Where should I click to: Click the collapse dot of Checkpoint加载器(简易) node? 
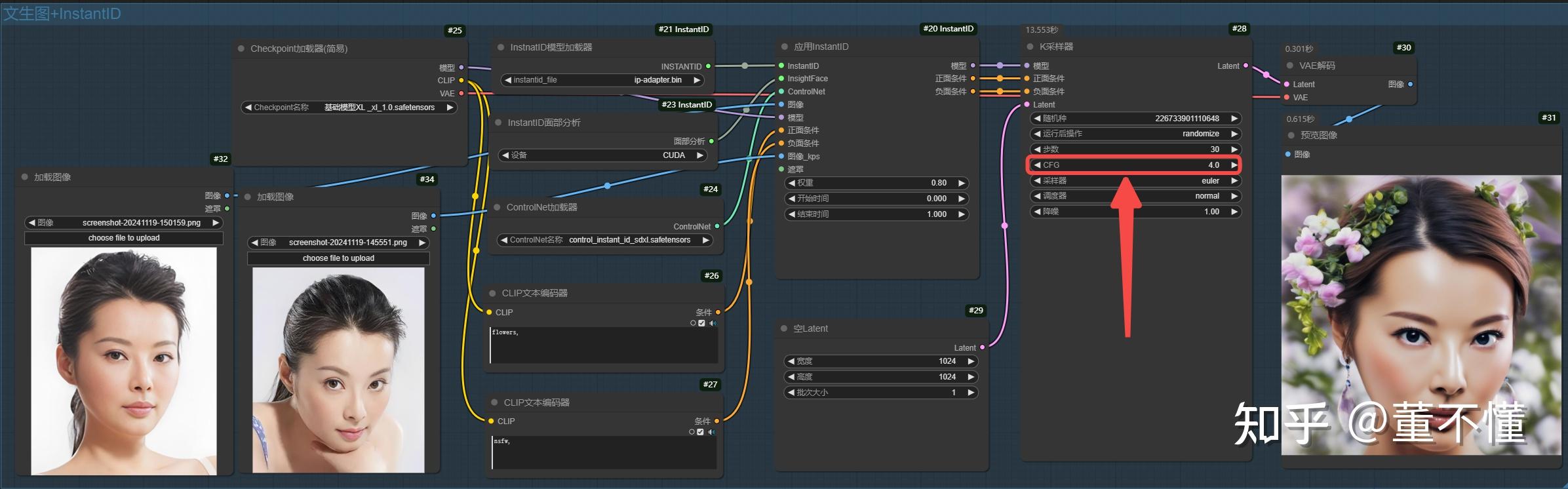point(241,49)
